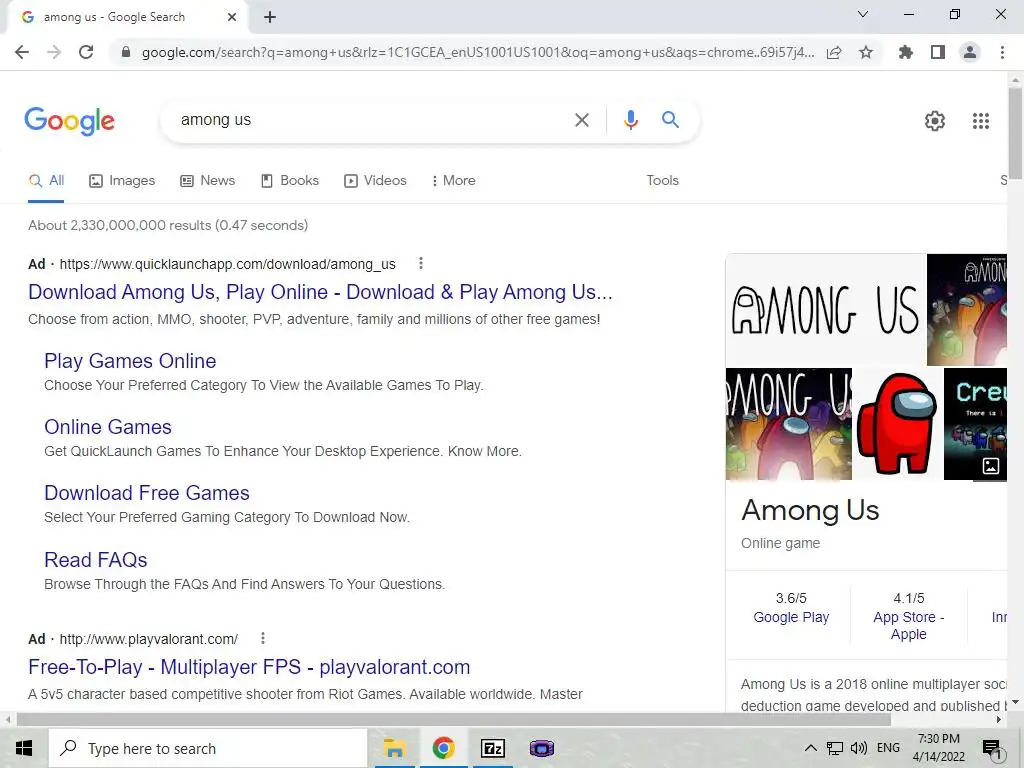Open the Google apps grid

(980, 121)
